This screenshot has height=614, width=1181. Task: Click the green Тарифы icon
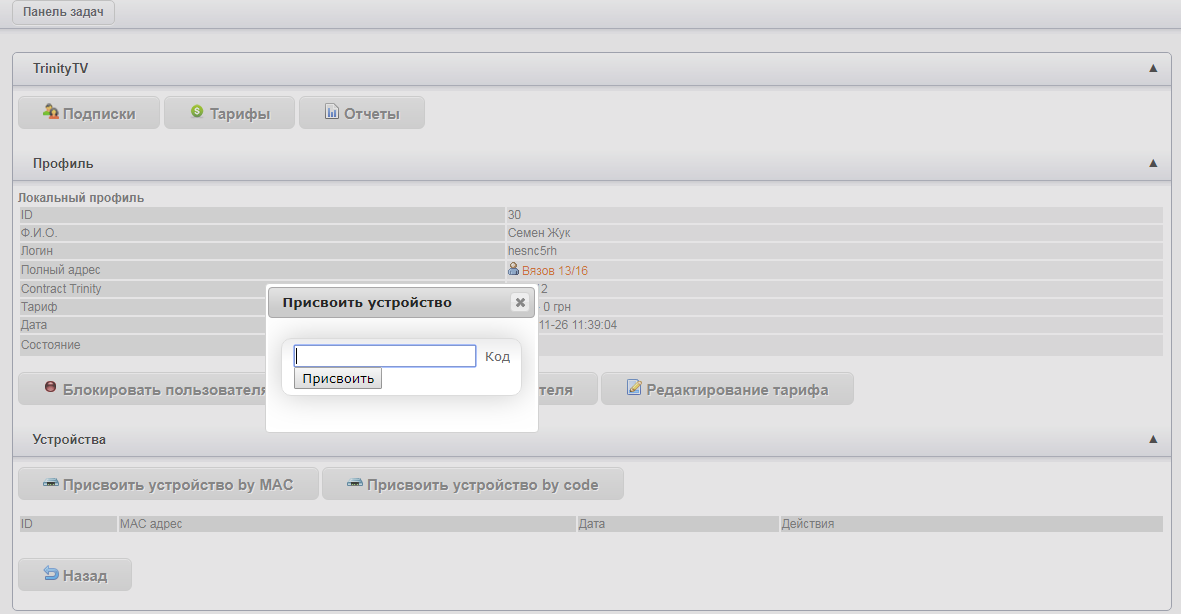point(197,112)
